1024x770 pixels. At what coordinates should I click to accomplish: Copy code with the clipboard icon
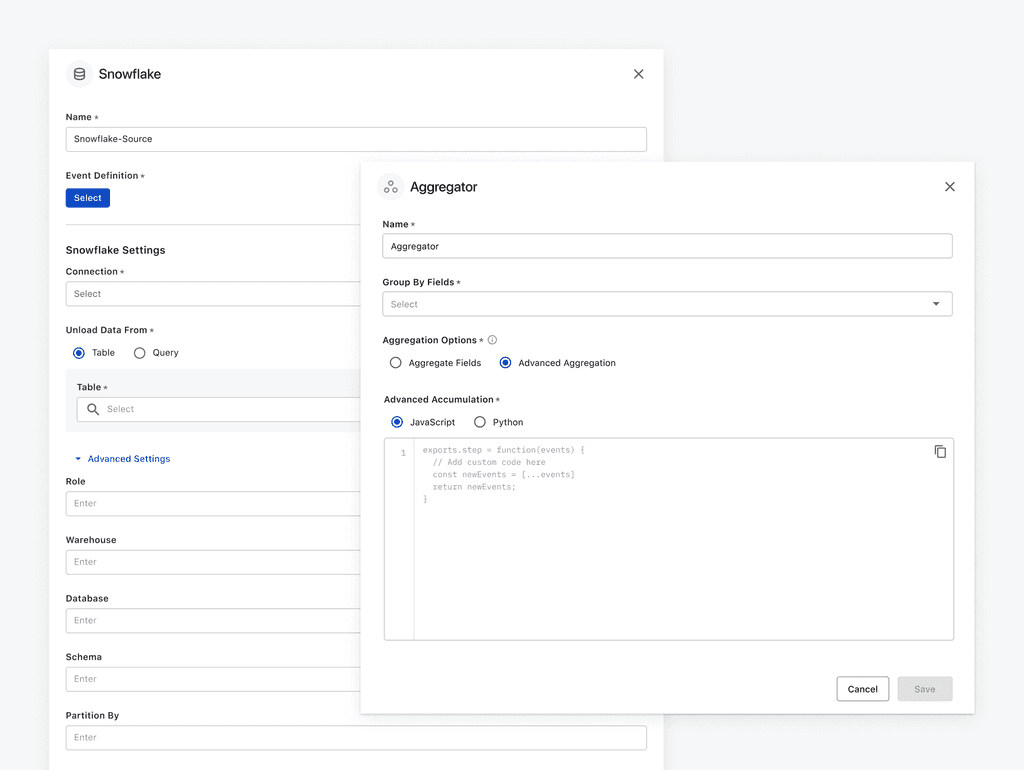[940, 451]
